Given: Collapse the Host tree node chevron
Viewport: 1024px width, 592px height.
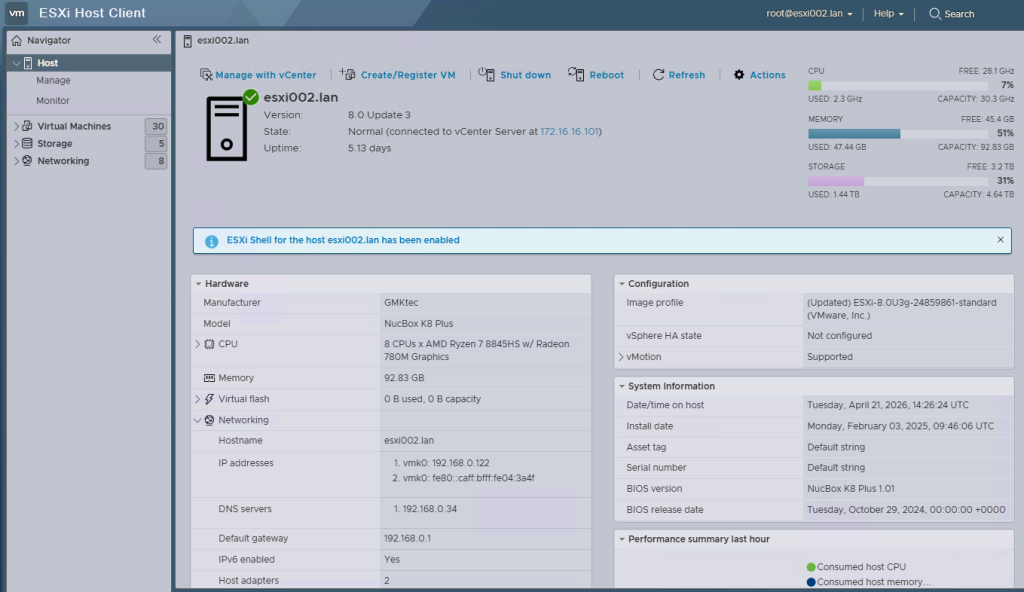Looking at the screenshot, I should tap(16, 63).
